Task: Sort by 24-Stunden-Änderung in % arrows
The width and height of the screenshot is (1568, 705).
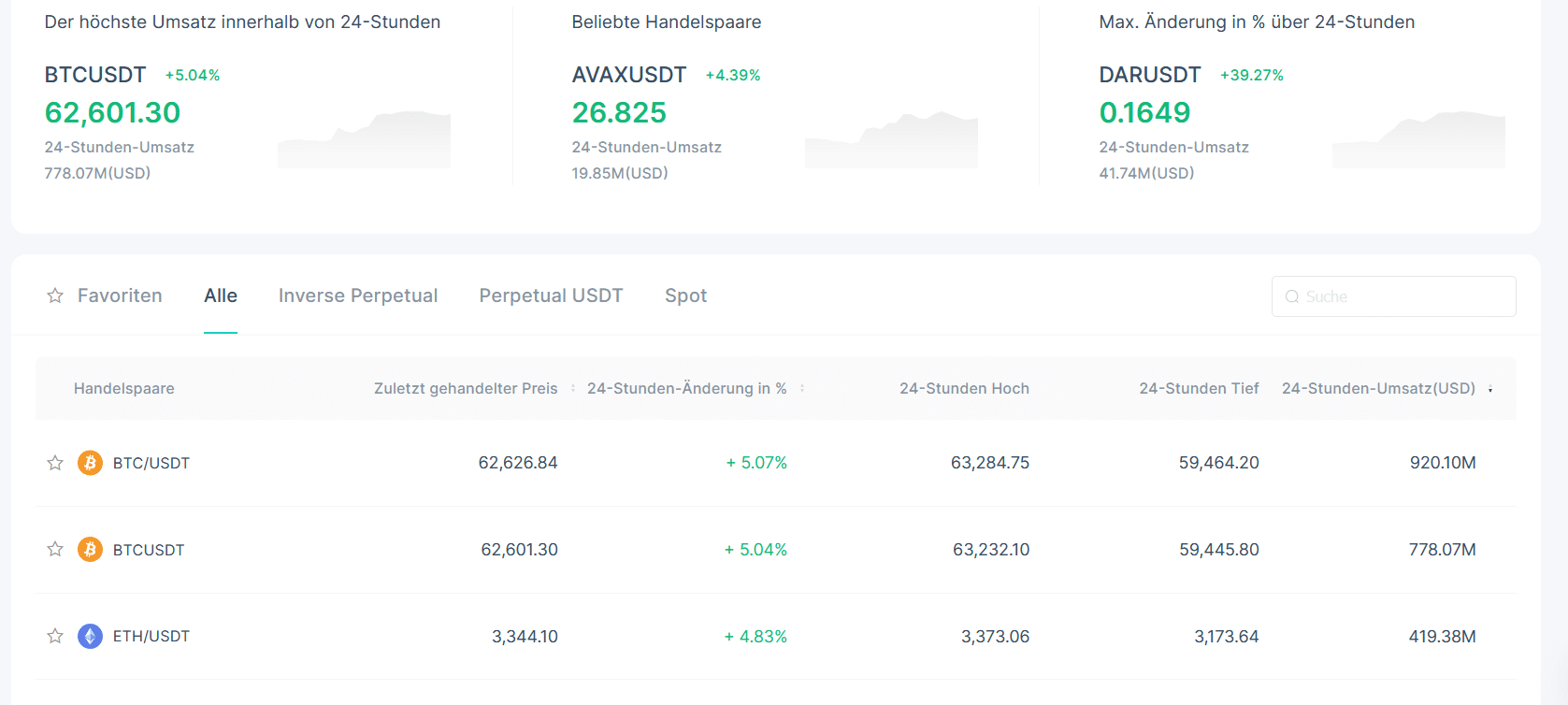Action: [802, 388]
